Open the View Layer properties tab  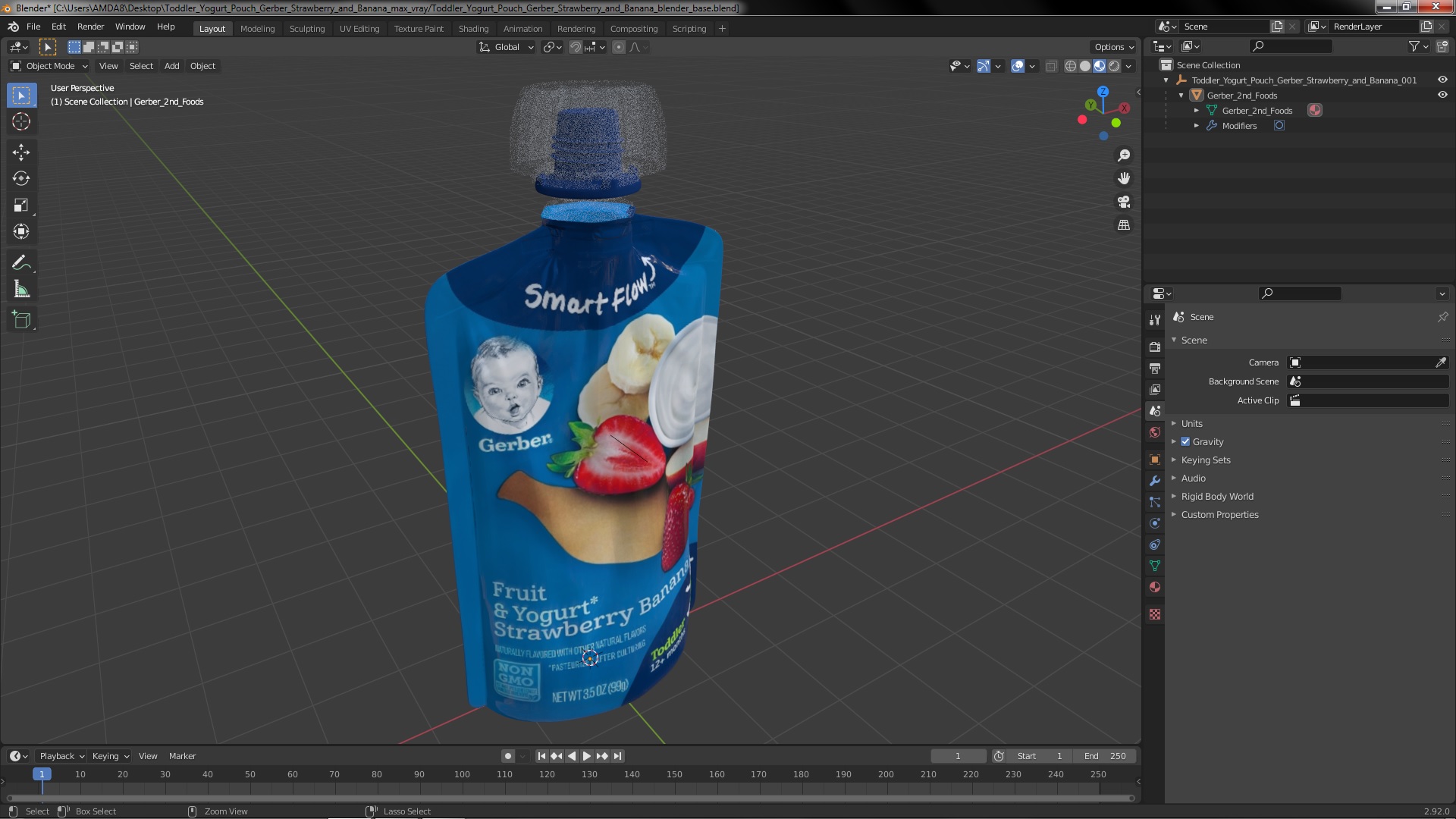click(1155, 389)
